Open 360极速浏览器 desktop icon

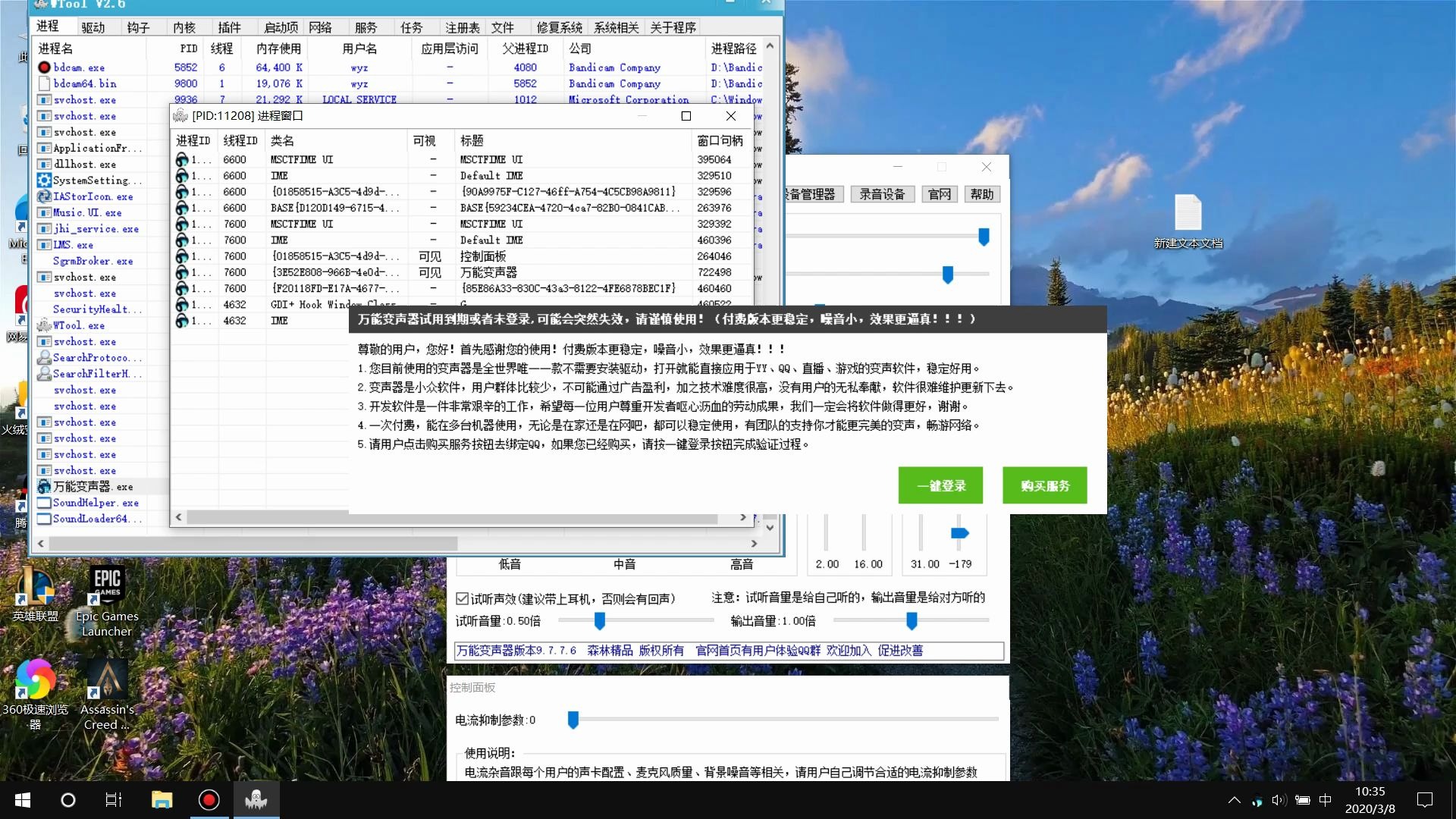point(36,694)
